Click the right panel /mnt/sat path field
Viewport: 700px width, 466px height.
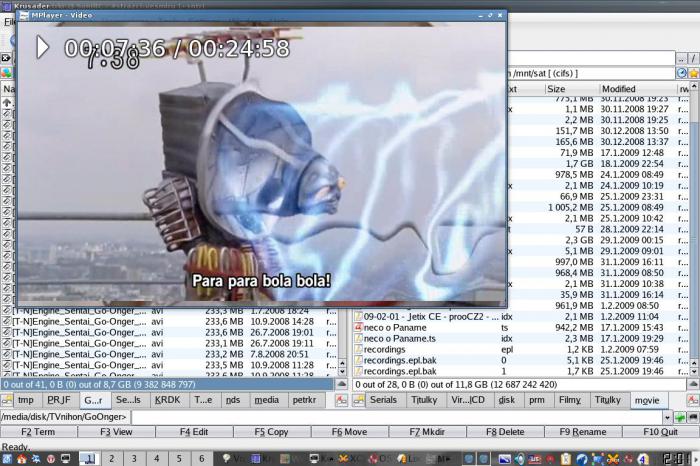pos(592,73)
